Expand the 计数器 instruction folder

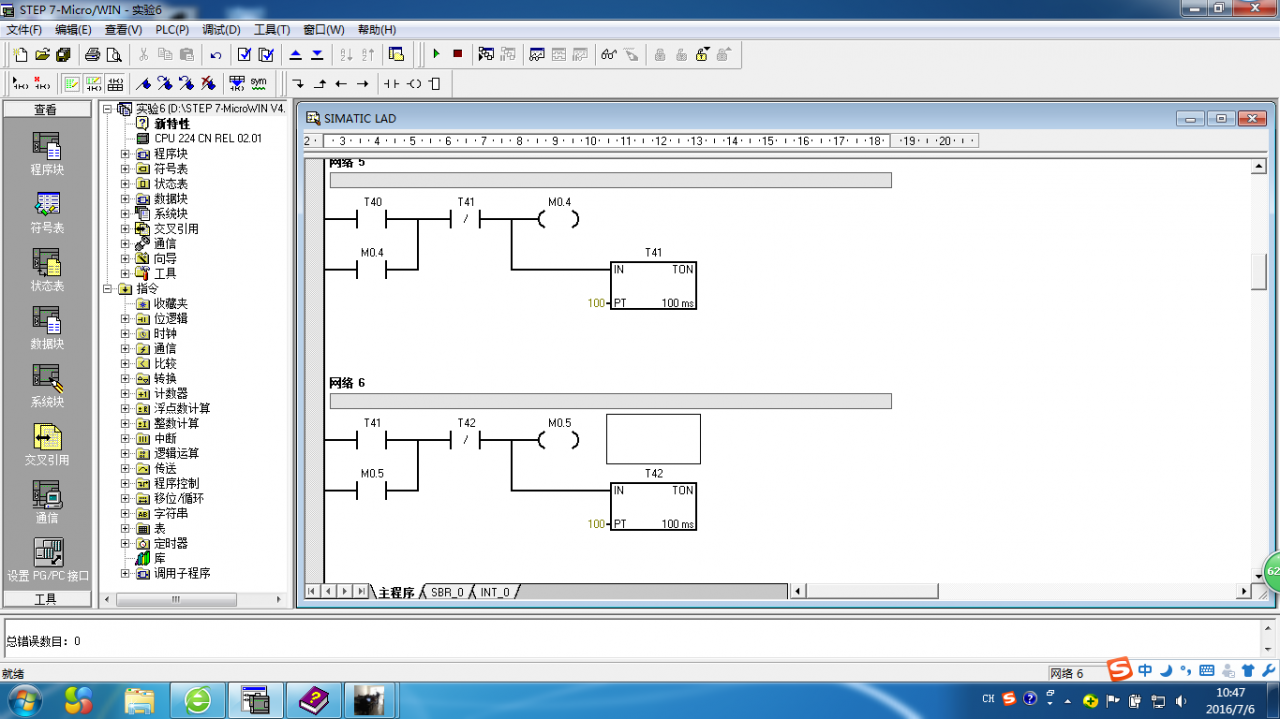125,393
